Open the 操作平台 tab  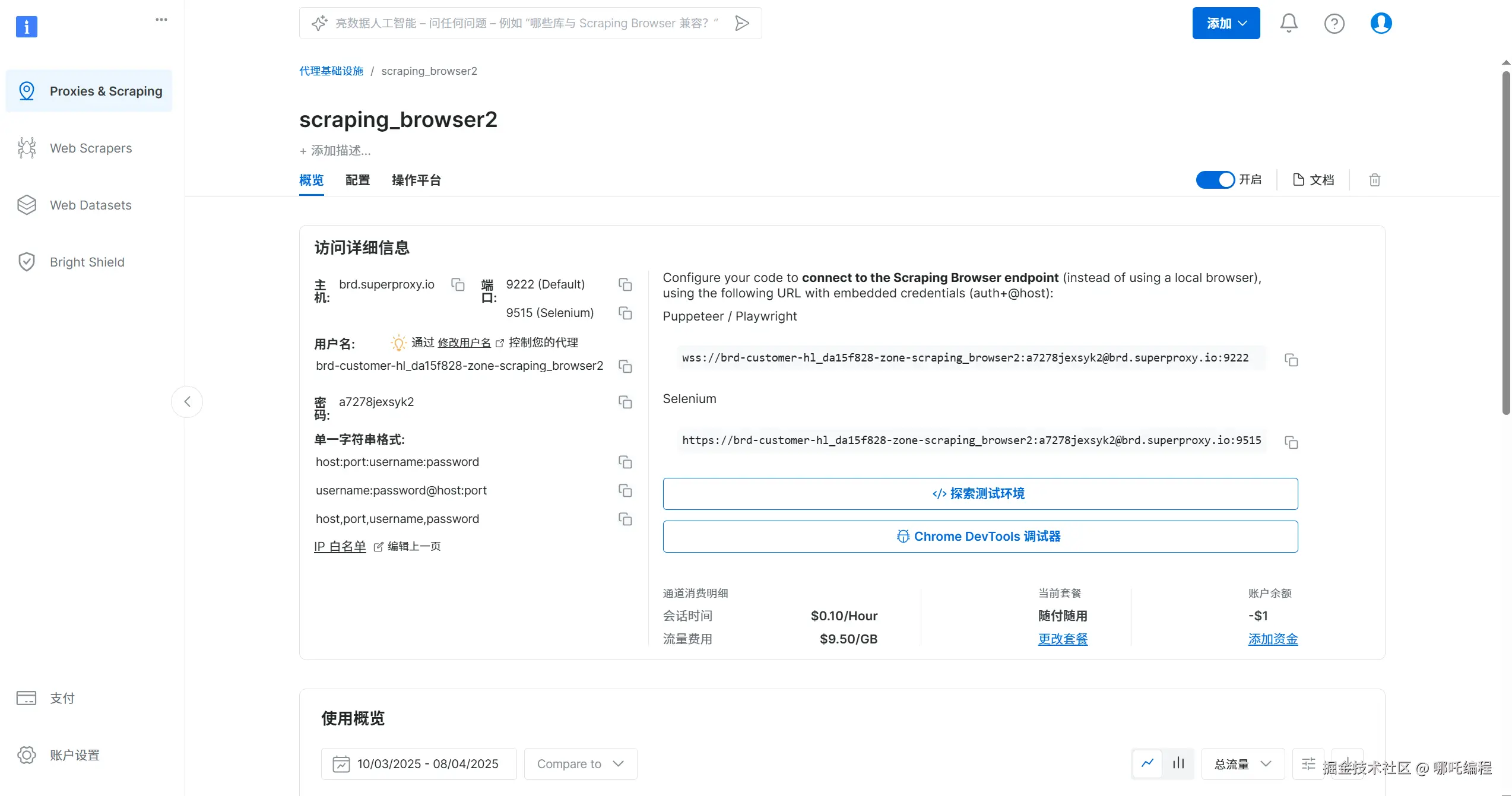pos(416,180)
